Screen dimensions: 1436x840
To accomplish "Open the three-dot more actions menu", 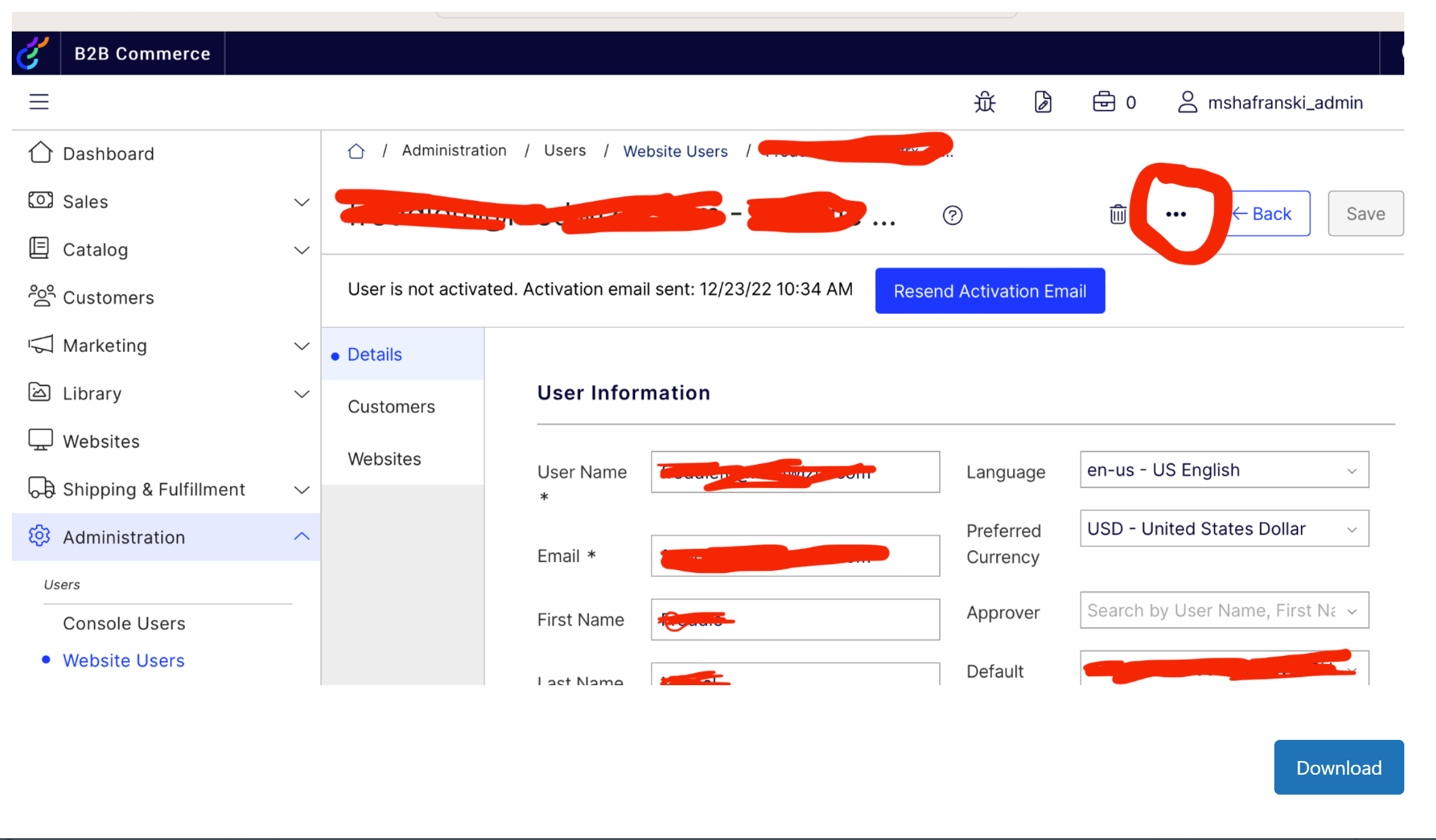I will tap(1175, 215).
